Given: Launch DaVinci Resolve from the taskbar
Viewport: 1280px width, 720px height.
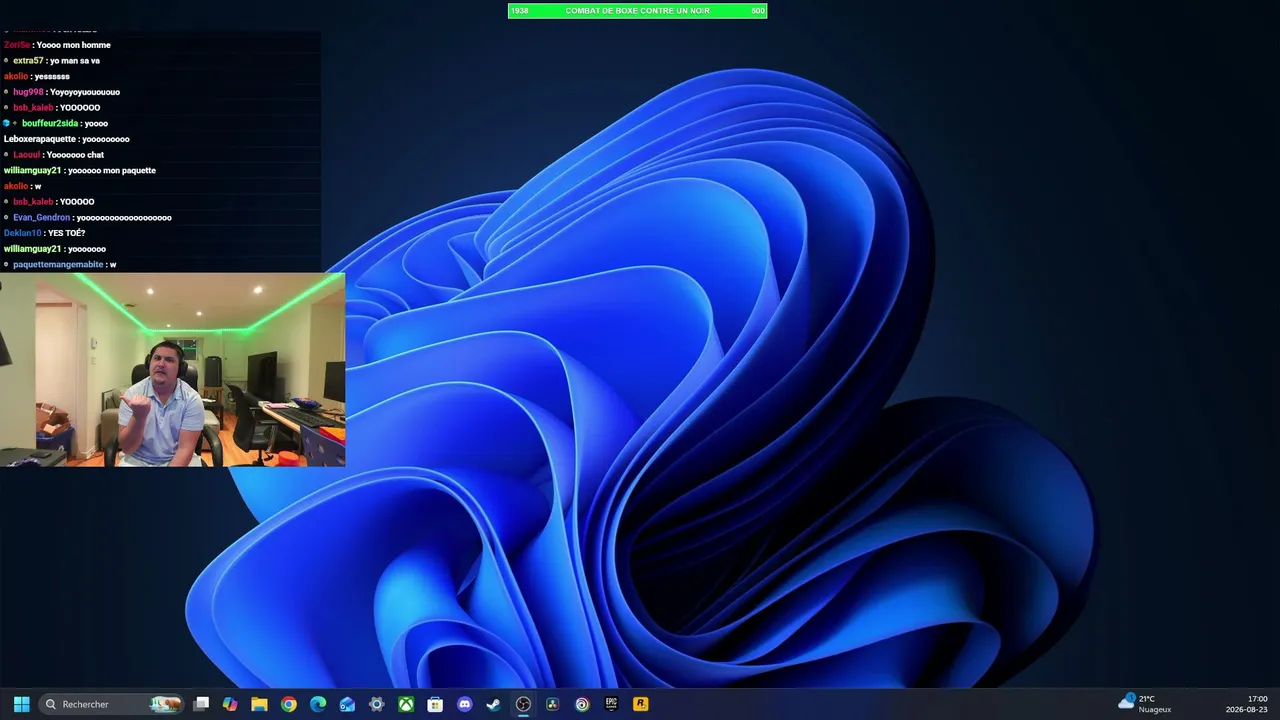Looking at the screenshot, I should click(x=552, y=704).
